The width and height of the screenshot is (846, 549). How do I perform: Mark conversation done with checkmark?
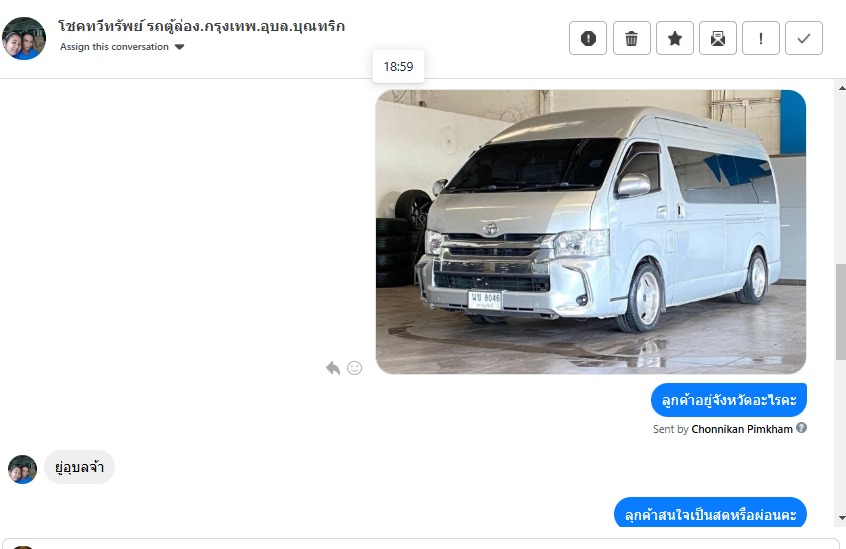[804, 38]
